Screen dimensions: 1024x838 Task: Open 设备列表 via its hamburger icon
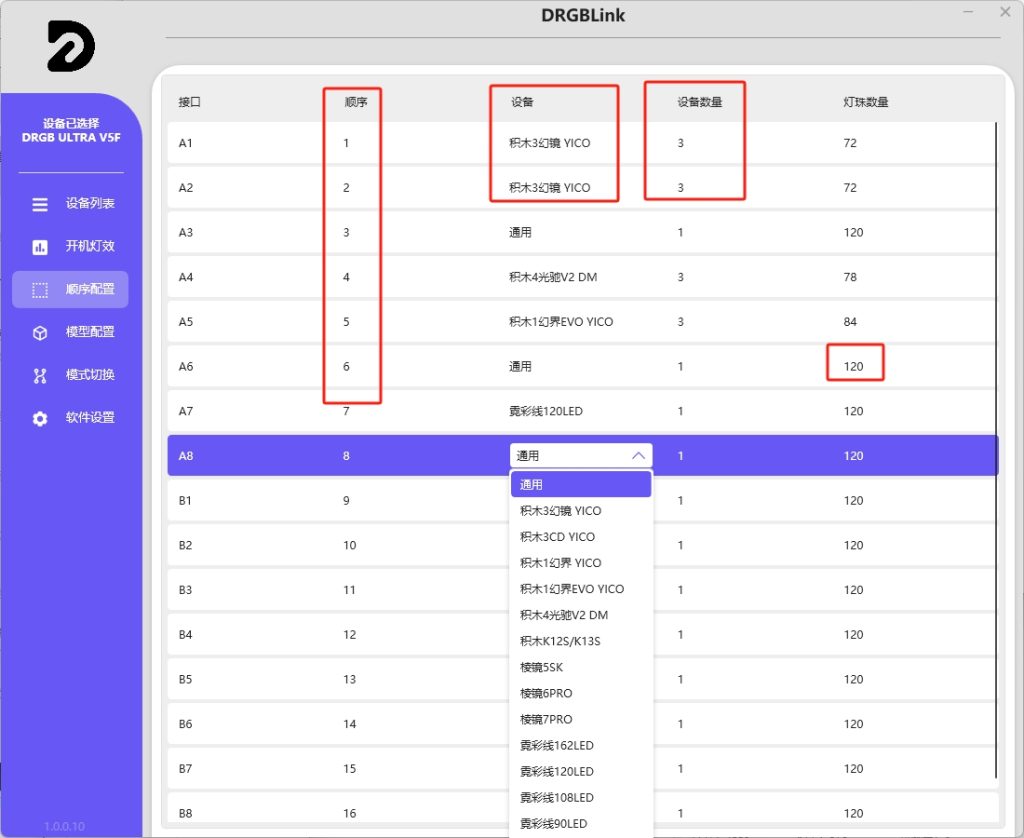pyautogui.click(x=40, y=204)
